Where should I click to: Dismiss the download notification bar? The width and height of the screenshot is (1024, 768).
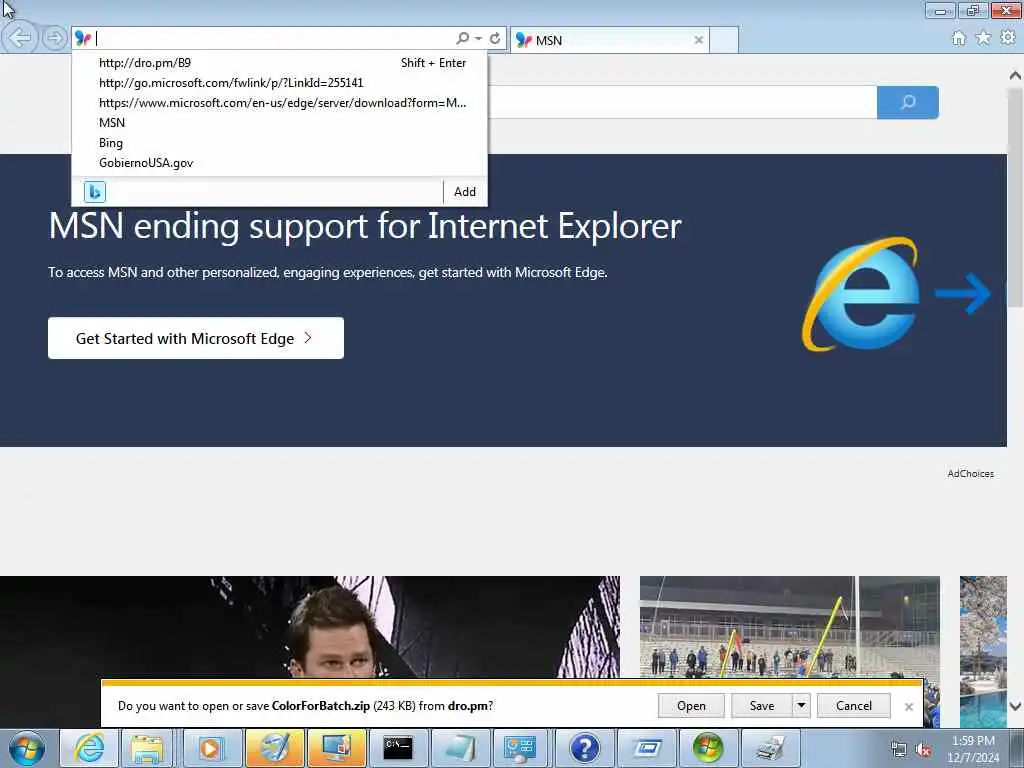click(x=908, y=707)
